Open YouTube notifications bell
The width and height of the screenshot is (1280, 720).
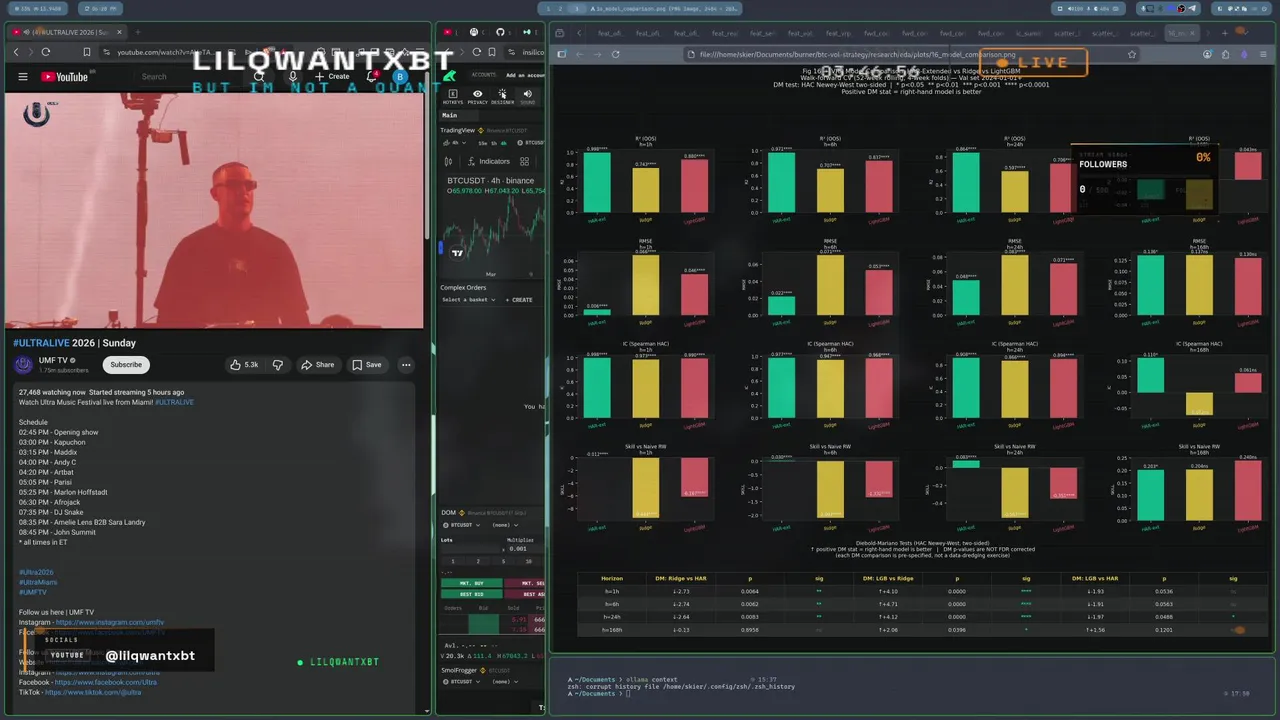point(374,76)
